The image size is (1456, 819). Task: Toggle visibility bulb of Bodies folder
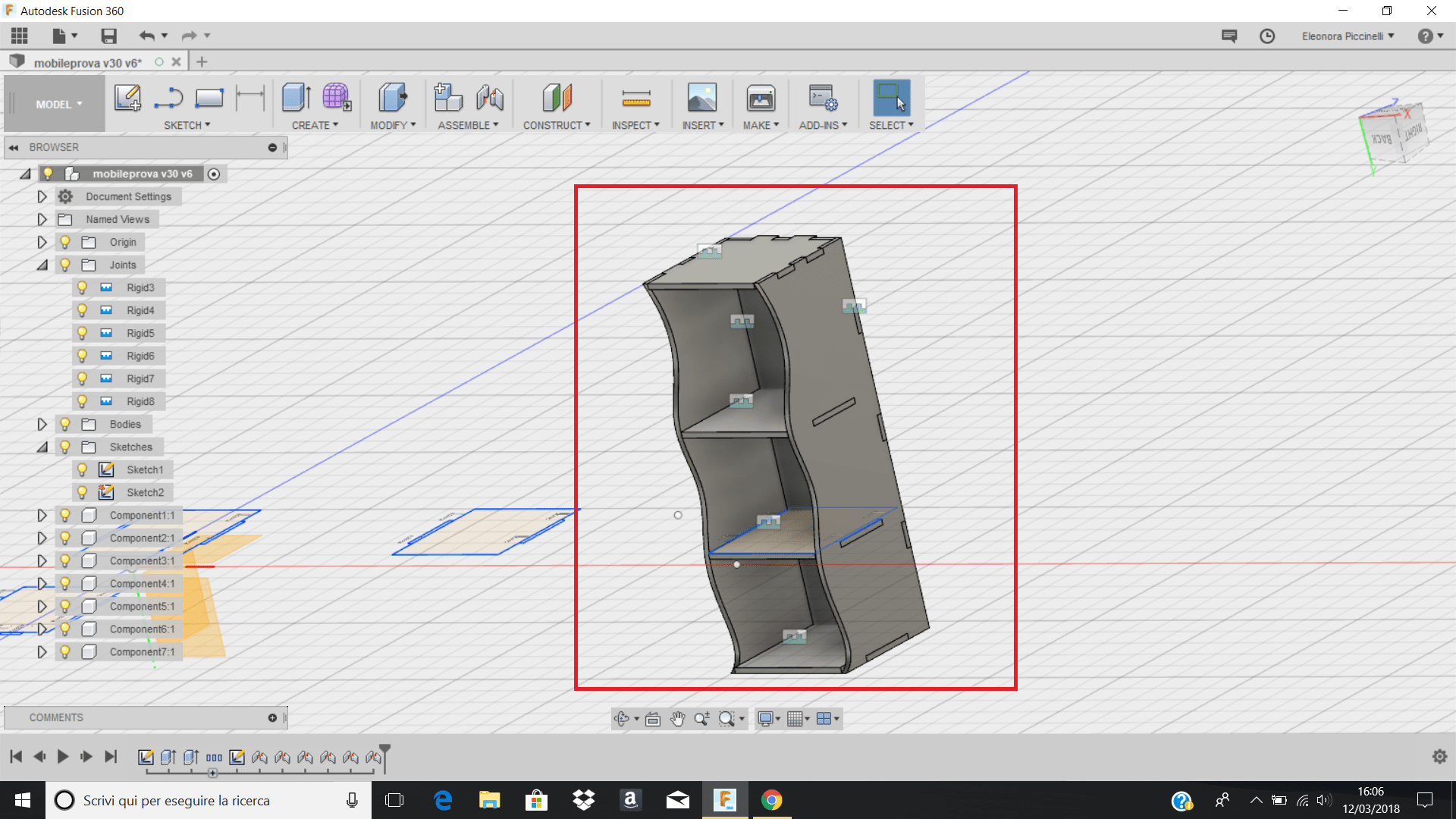(x=65, y=424)
